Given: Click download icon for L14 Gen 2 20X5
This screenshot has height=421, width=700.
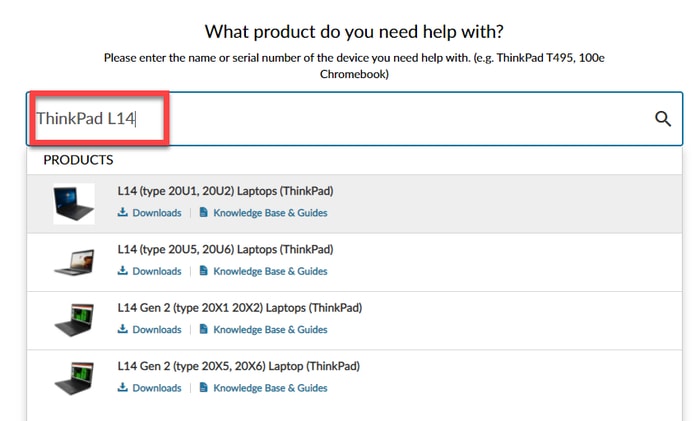Looking at the screenshot, I should pyautogui.click(x=123, y=388).
